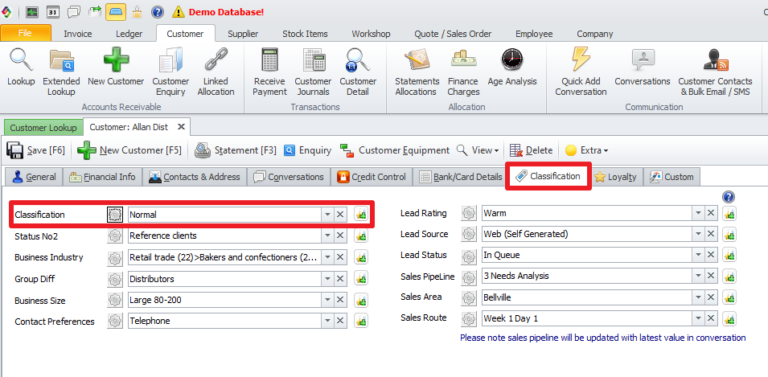Click New Customer [F5] toolbar button
This screenshot has width=768, height=377.
(129, 150)
